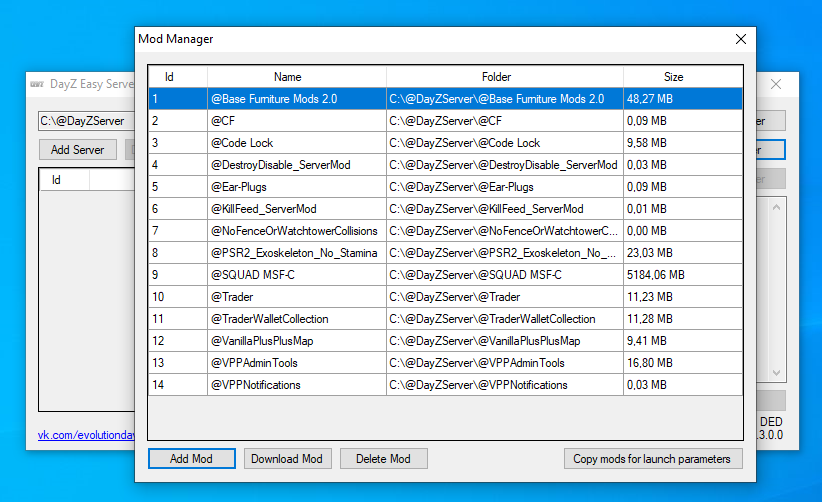
Task: Sort mods by the Folder column header
Action: coord(505,77)
